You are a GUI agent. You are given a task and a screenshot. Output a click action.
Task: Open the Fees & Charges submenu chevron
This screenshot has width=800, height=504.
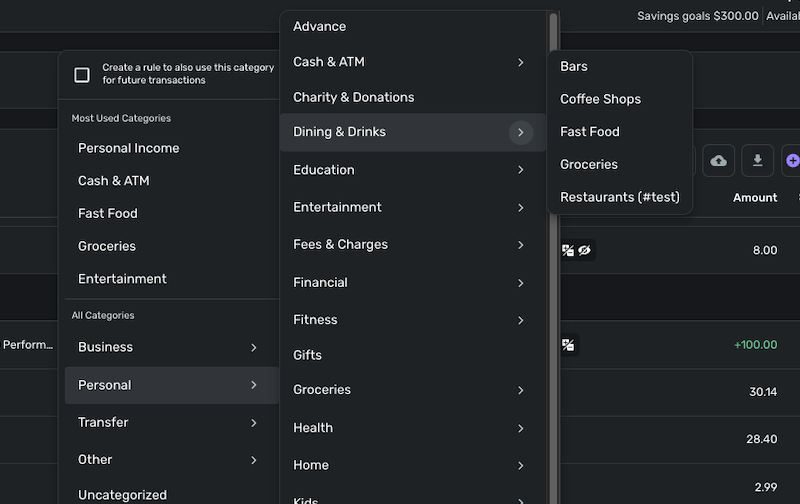click(x=521, y=245)
